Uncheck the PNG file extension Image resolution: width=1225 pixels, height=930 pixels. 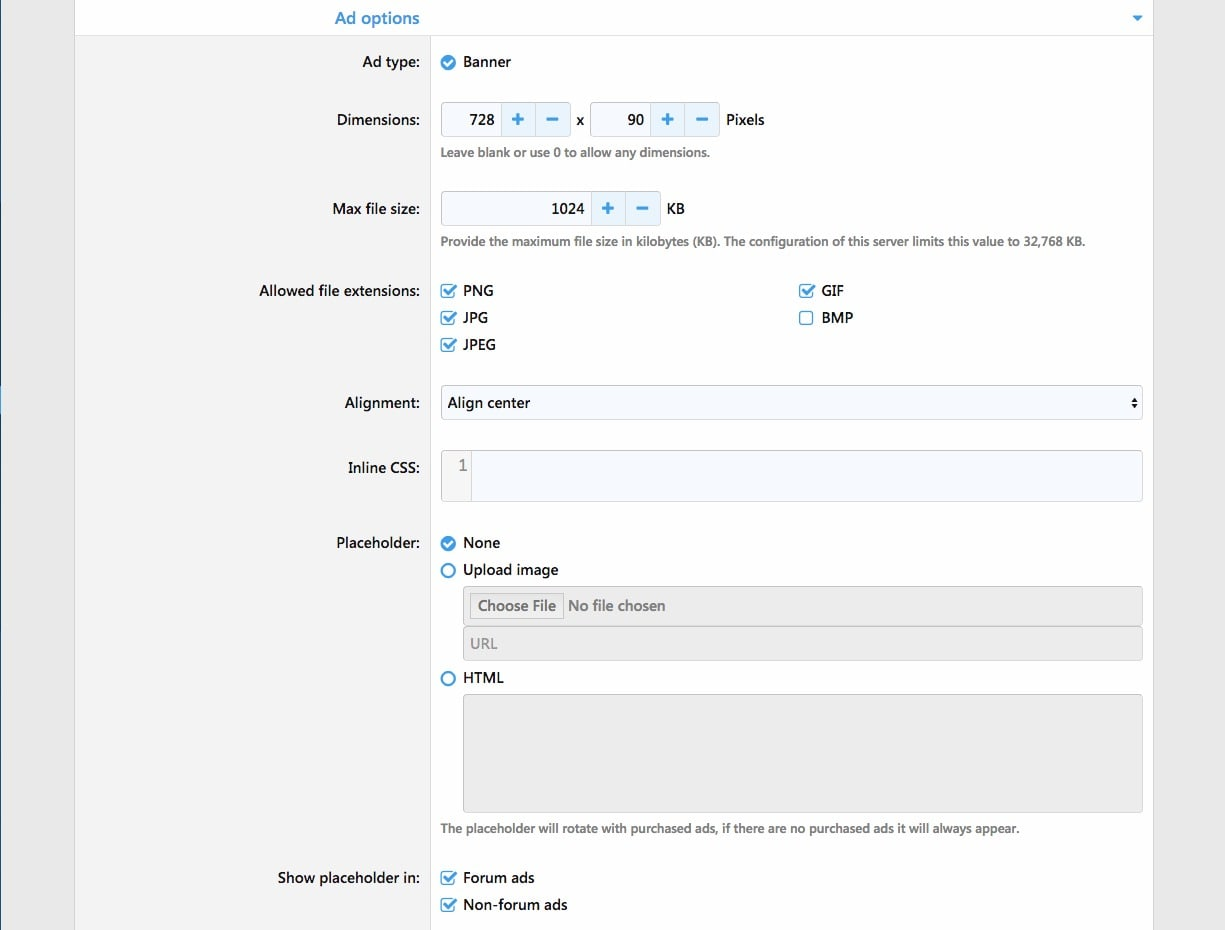449,291
